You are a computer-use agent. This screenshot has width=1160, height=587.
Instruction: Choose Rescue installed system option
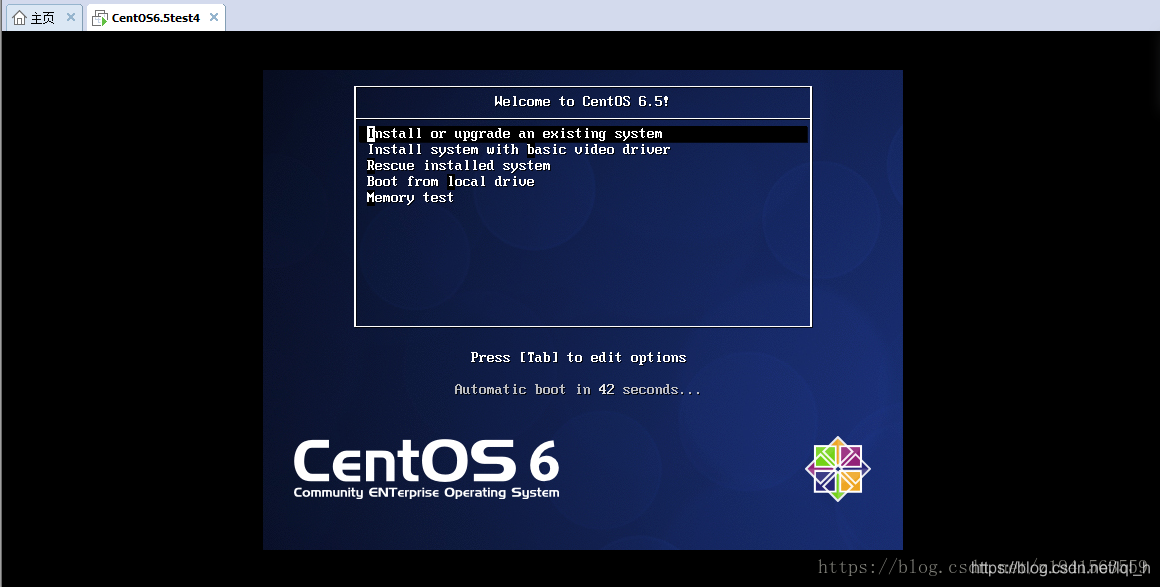[x=459, y=166]
